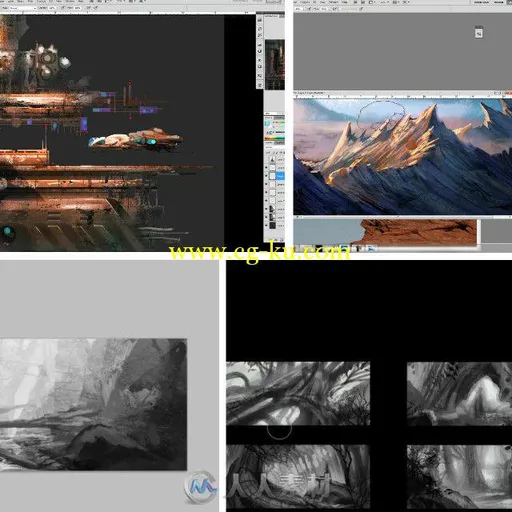
Task: Hide the layer directly below the selected layer
Action: pyautogui.click(x=266, y=184)
